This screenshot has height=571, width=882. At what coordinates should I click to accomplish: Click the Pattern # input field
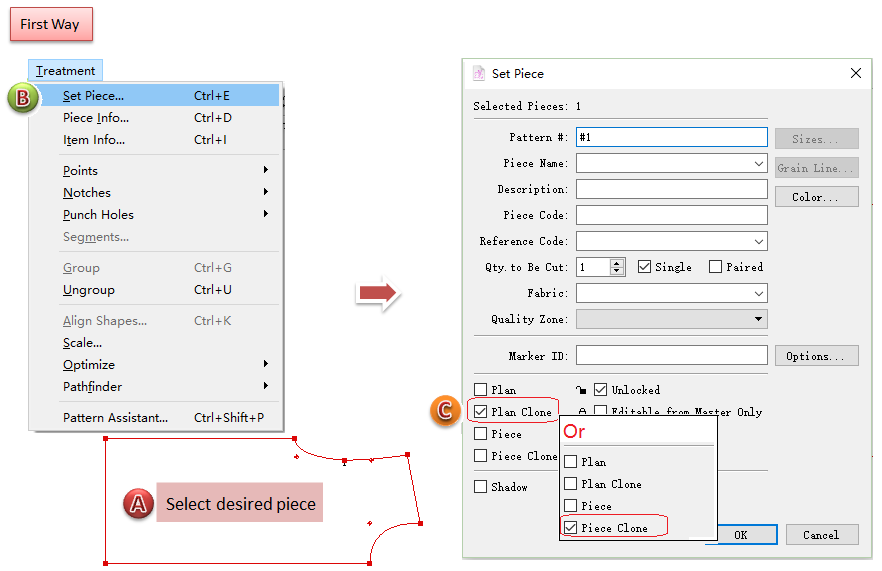pyautogui.click(x=671, y=137)
